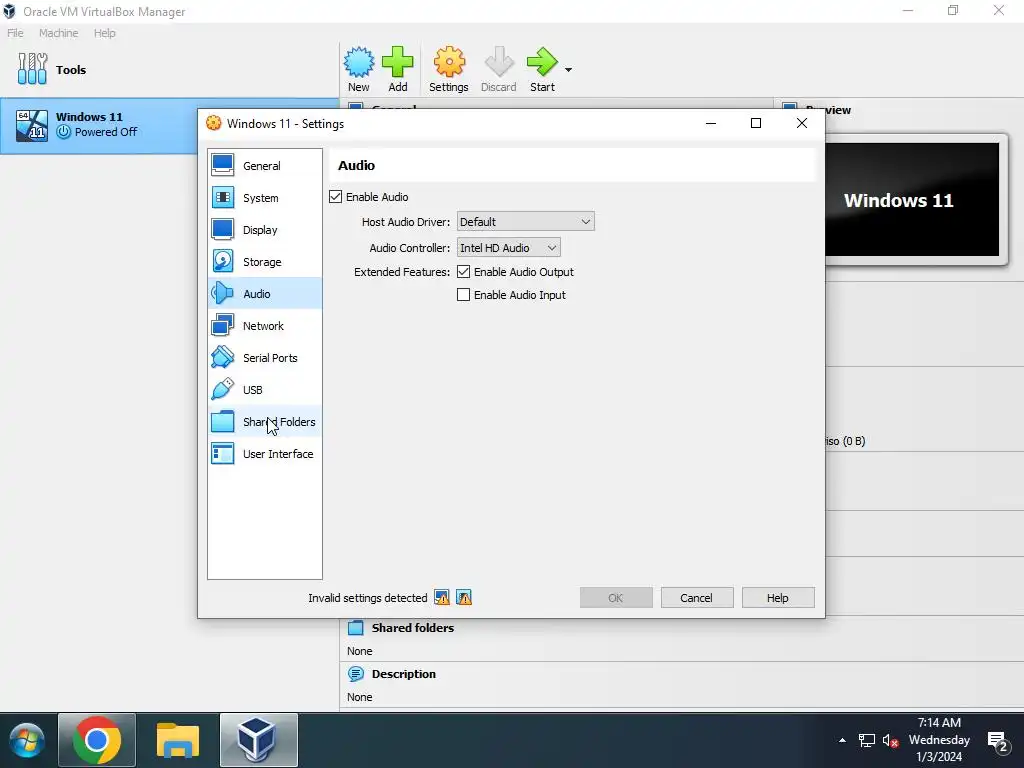1024x768 pixels.
Task: Click the Windows 11 preview thumbnail
Action: pyautogui.click(x=912, y=199)
